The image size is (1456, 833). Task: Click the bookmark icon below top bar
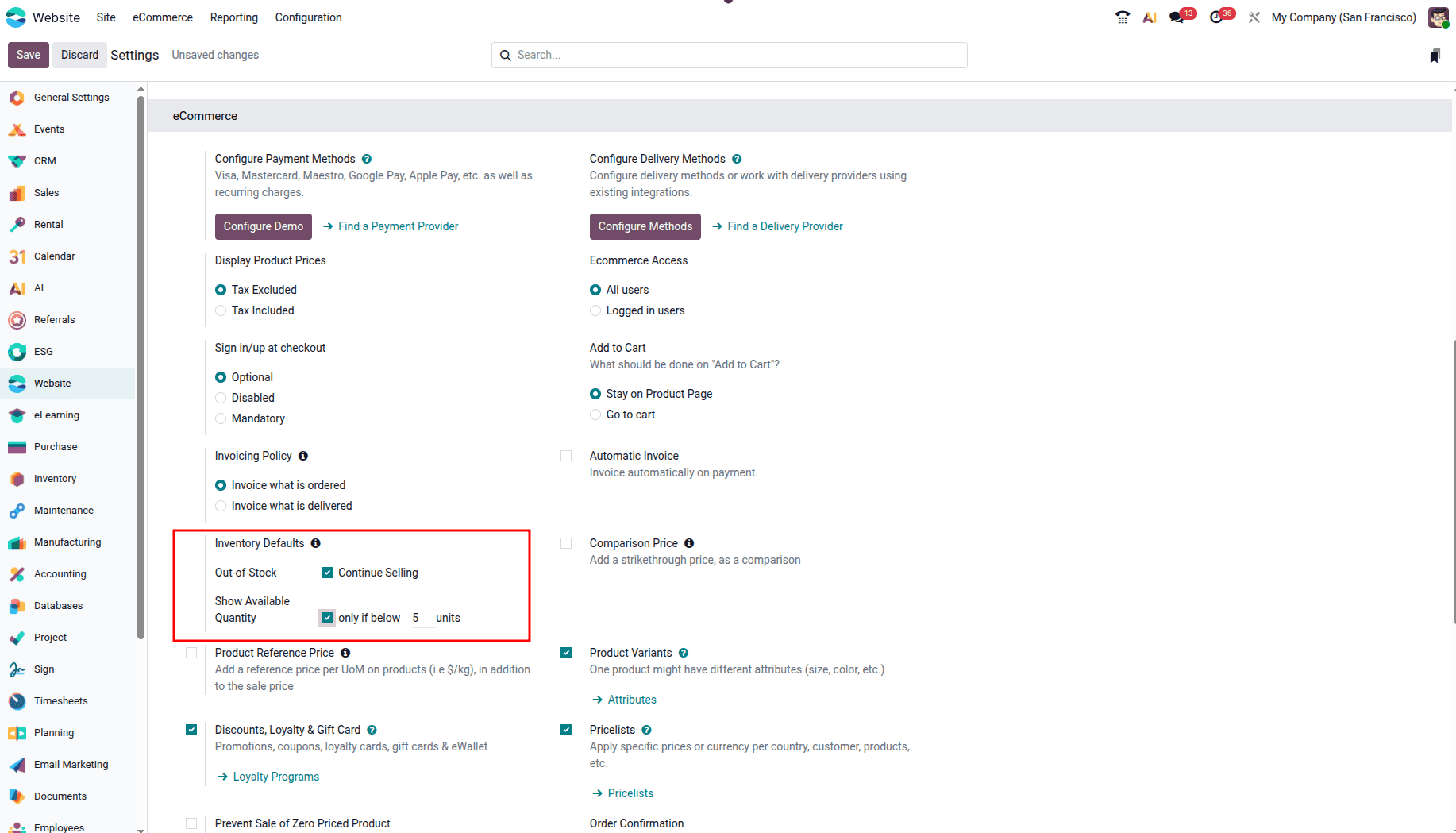pos(1435,56)
